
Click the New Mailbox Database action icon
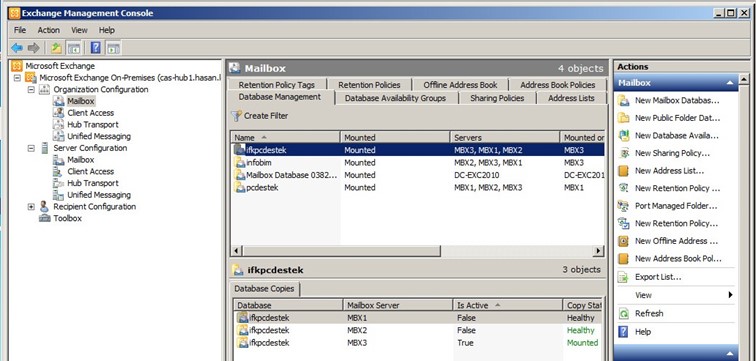[x=623, y=100]
